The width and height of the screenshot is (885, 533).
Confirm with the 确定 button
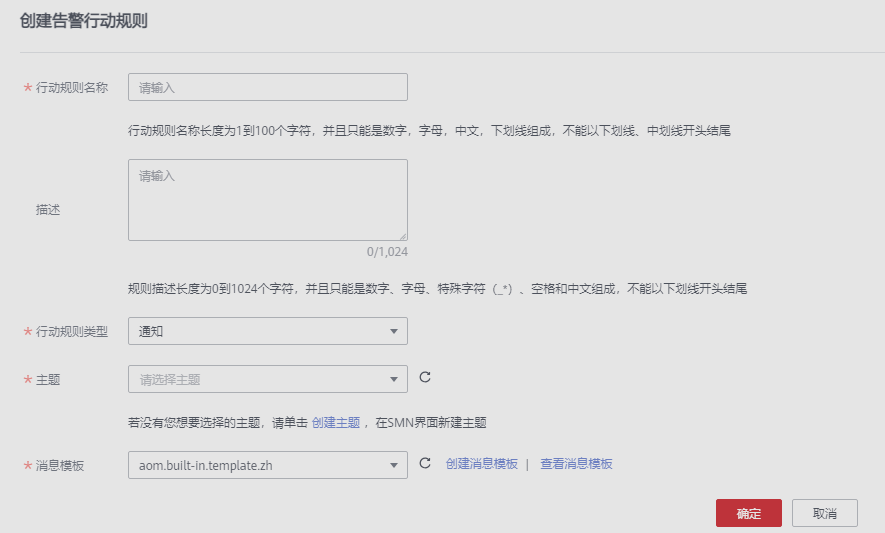pos(749,513)
